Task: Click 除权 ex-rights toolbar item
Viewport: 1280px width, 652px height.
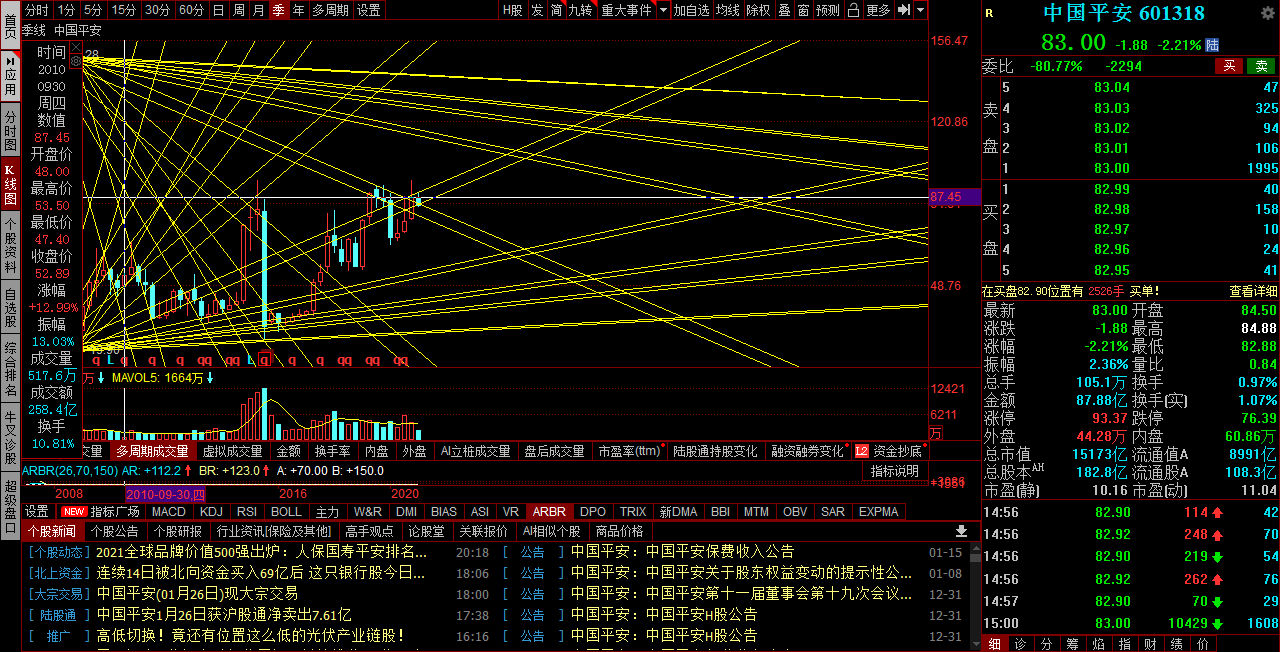Action: [758, 10]
